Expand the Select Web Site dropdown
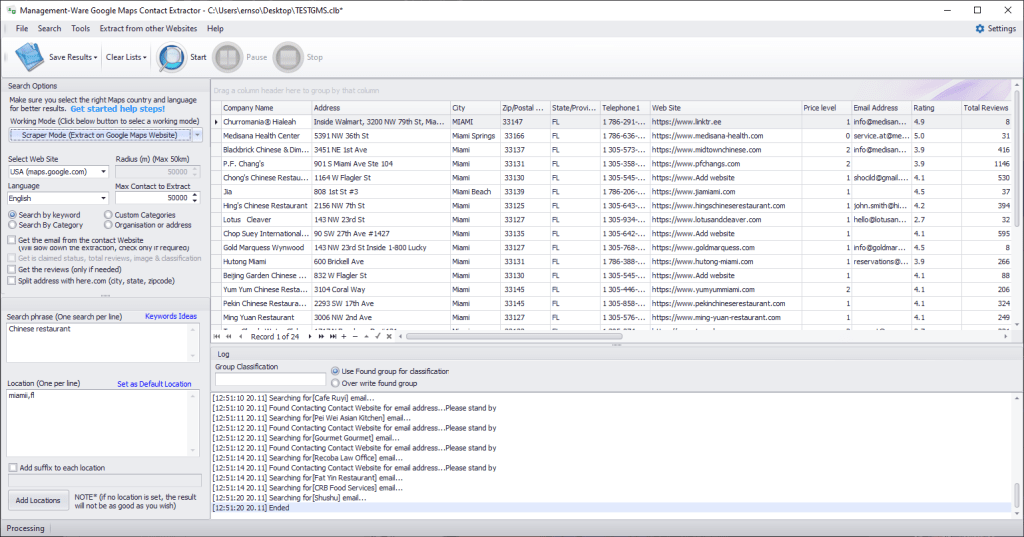1024x537 pixels. point(101,172)
